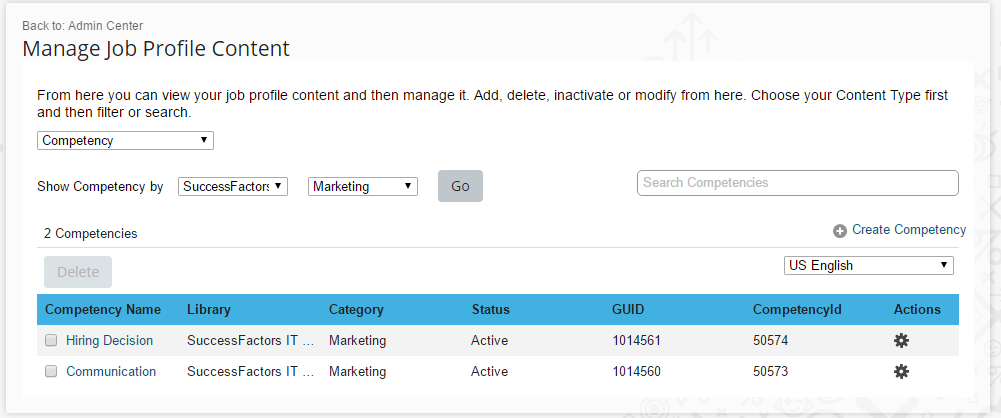Click the disabled Delete button

coord(78,272)
